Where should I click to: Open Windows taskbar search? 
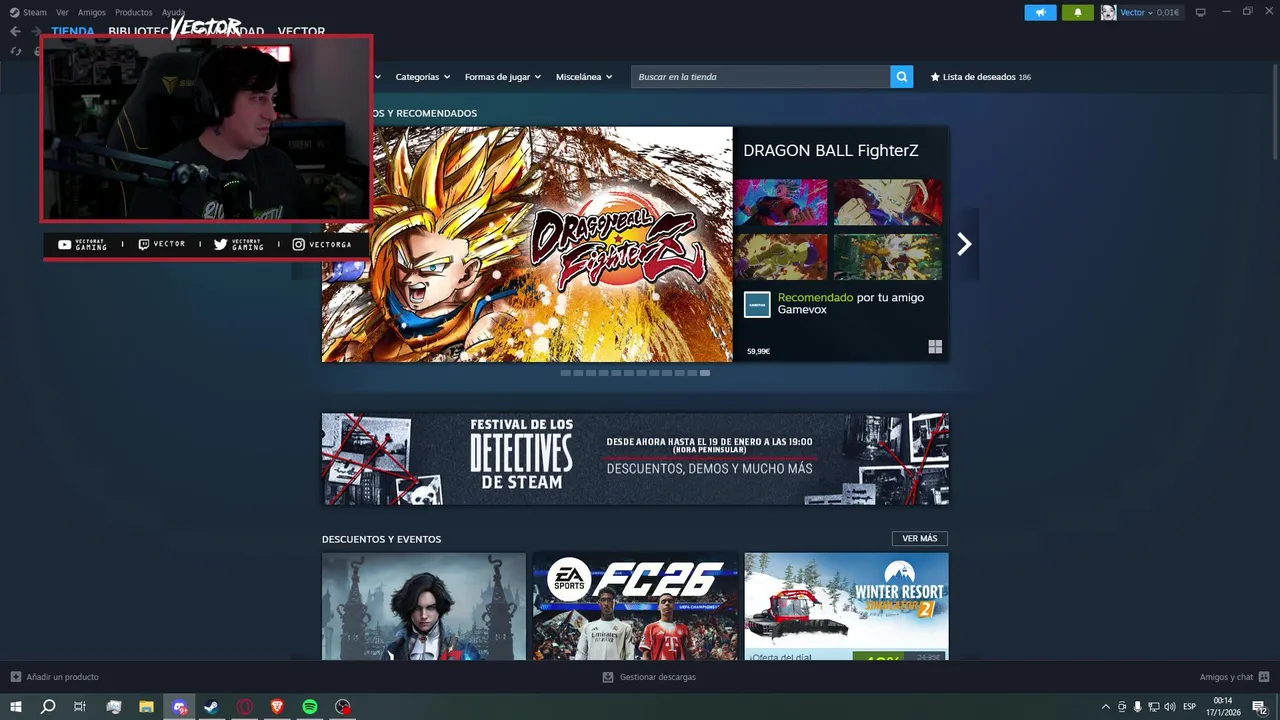48,707
